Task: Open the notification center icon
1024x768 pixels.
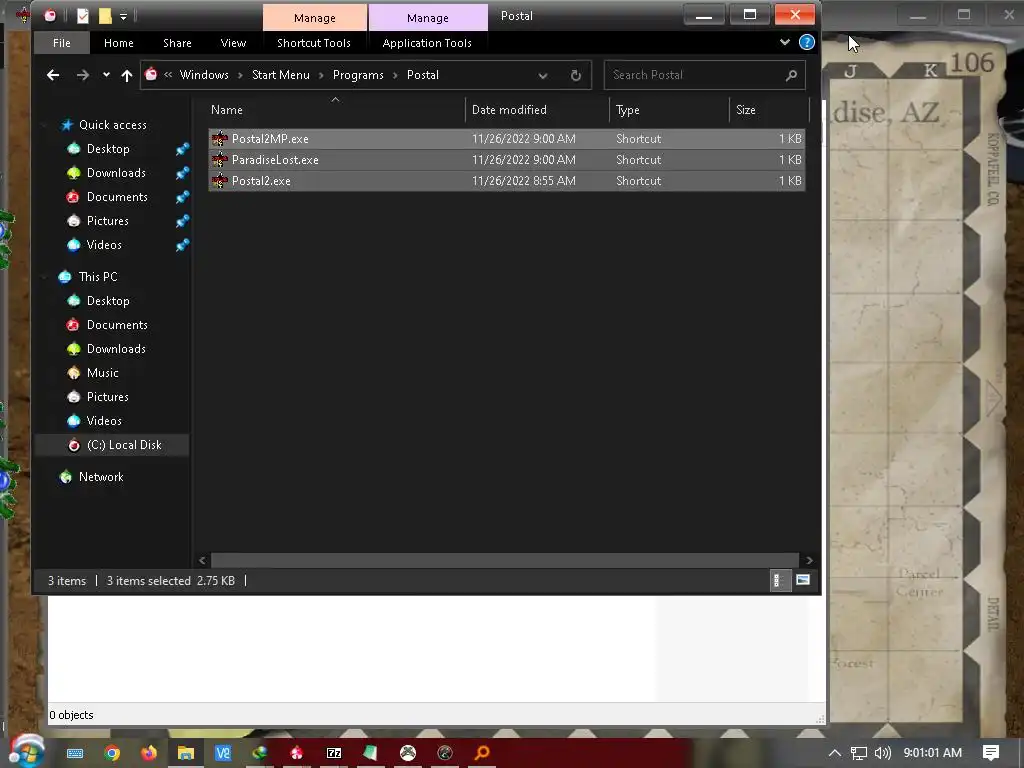Action: pyautogui.click(x=991, y=753)
